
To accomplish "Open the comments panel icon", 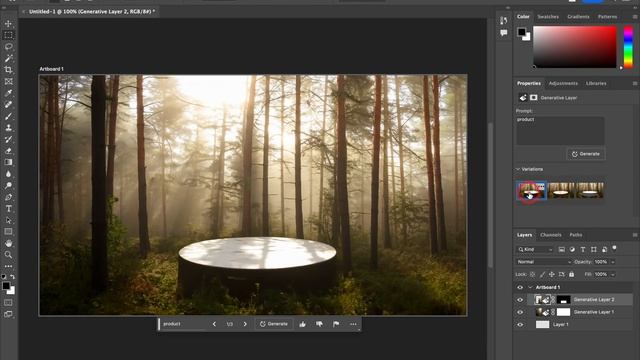I will pyautogui.click(x=504, y=33).
